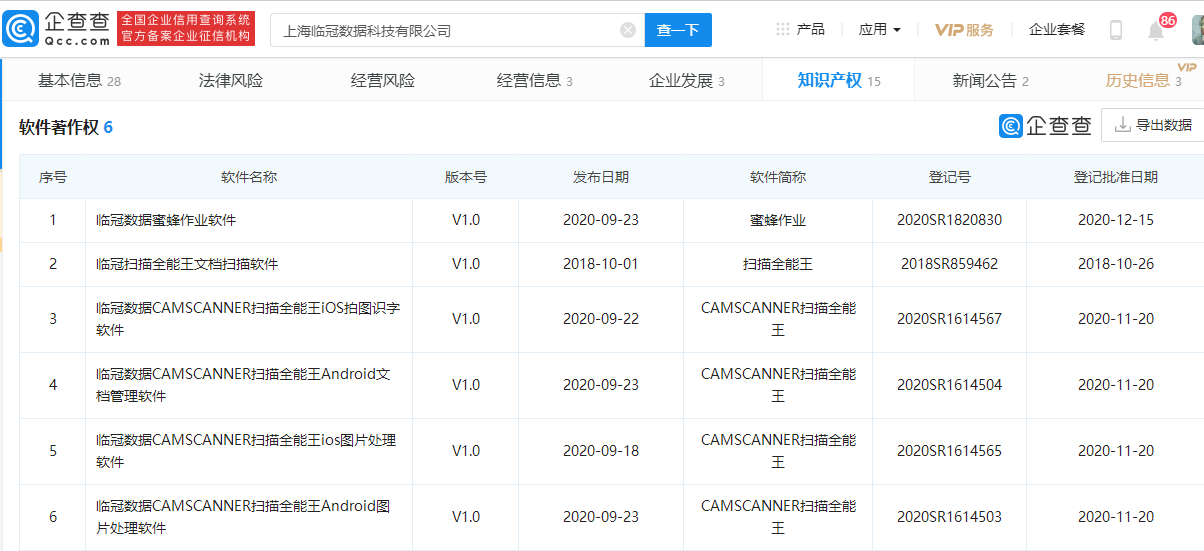Click the 导出数据 export button
Viewport: 1204px width, 551px height.
[1153, 125]
